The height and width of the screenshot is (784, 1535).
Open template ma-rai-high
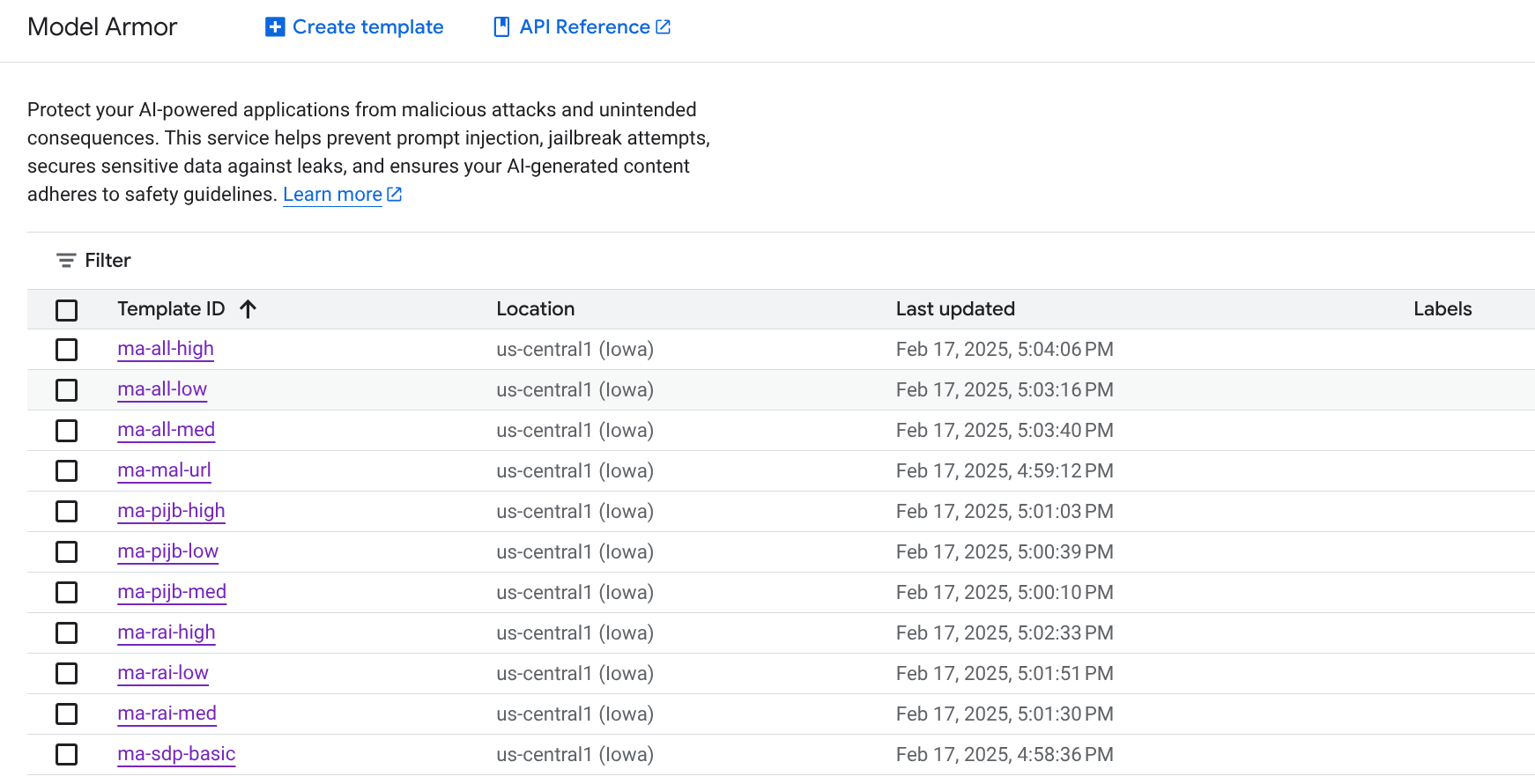click(x=167, y=632)
